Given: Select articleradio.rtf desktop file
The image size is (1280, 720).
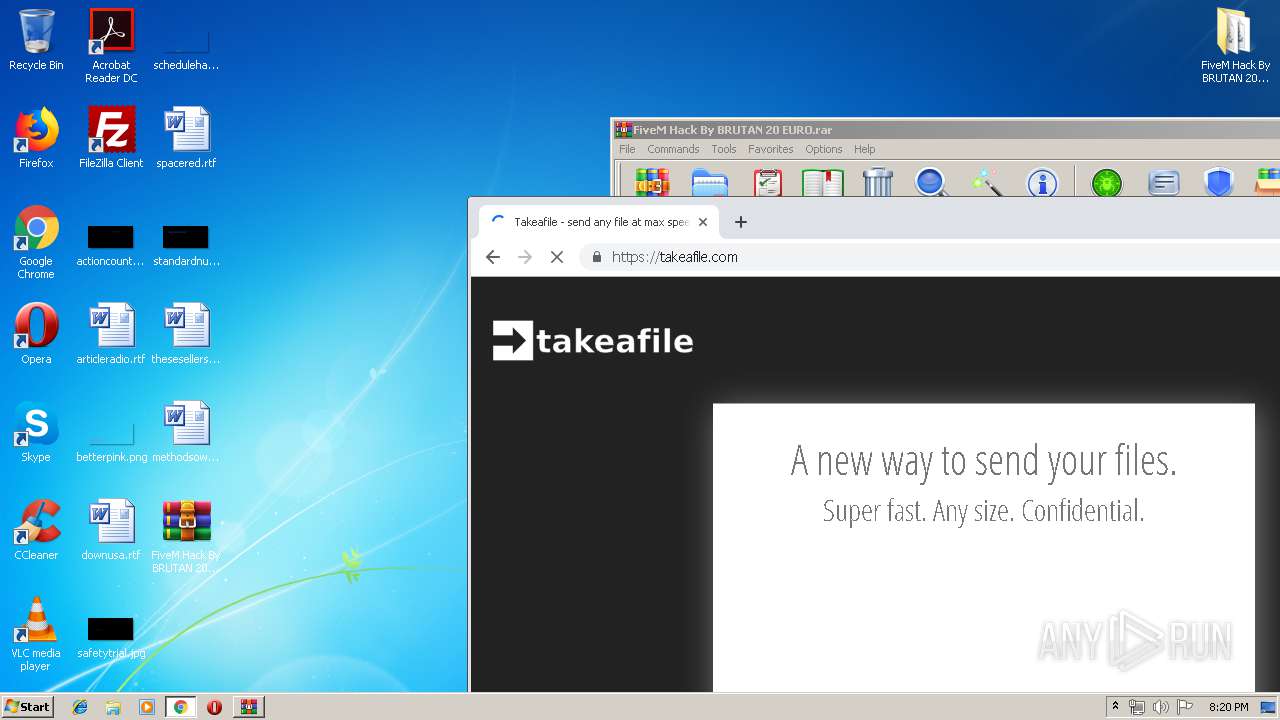Looking at the screenshot, I should click(x=111, y=334).
